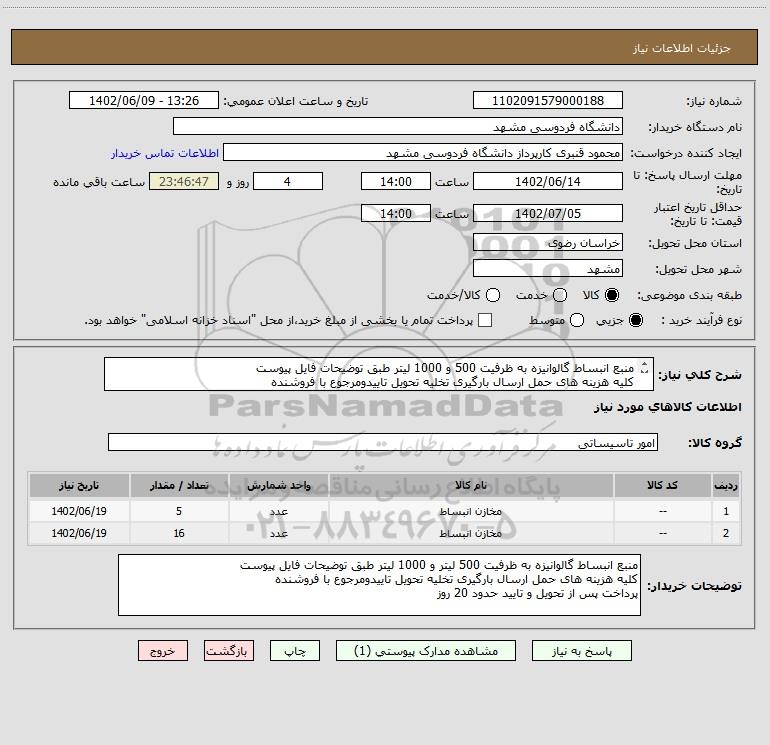Click the توضیحات خریدار text area
Screen dimensions: 770x745
pyautogui.click(x=379, y=585)
